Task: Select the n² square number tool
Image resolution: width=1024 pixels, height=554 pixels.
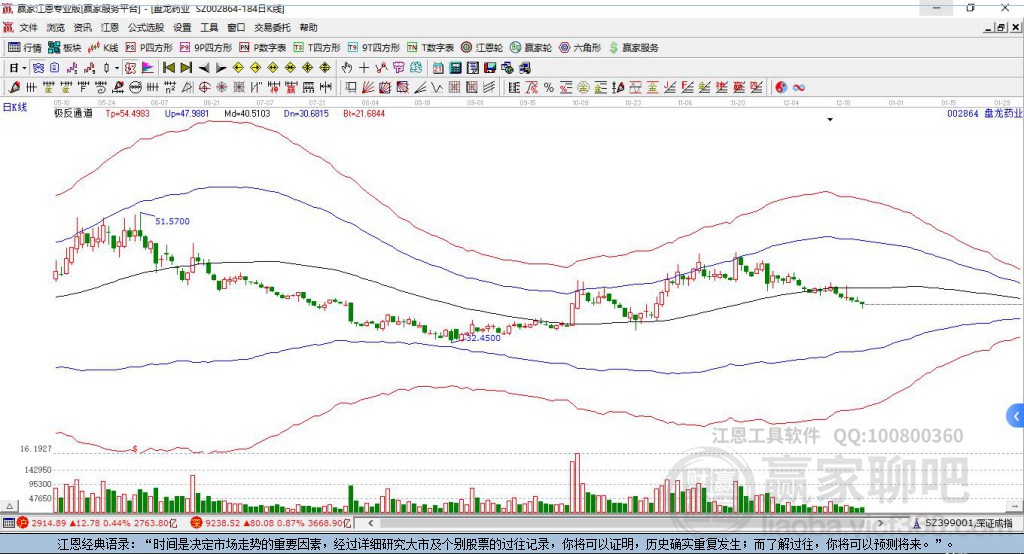Action: point(170,88)
